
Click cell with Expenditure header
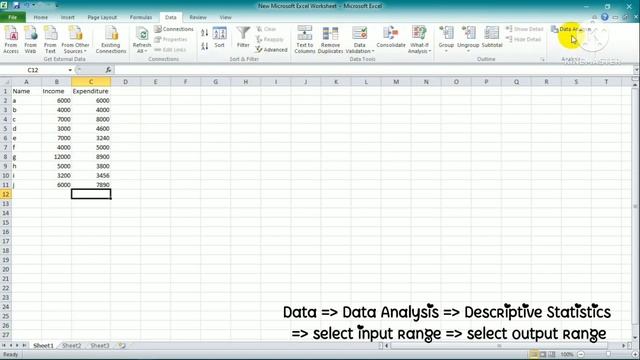click(x=91, y=91)
